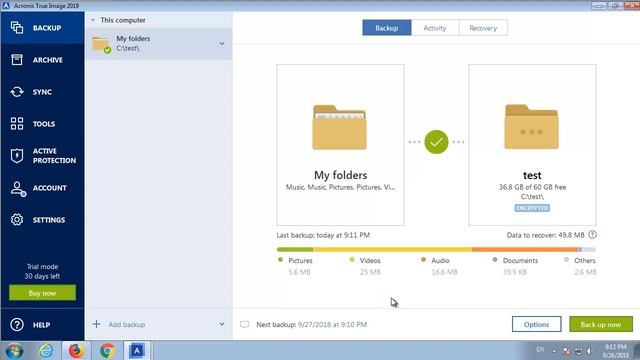Open the Backup section icon in sidebar
Image resolution: width=640 pixels, height=360 pixels.
click(17, 28)
